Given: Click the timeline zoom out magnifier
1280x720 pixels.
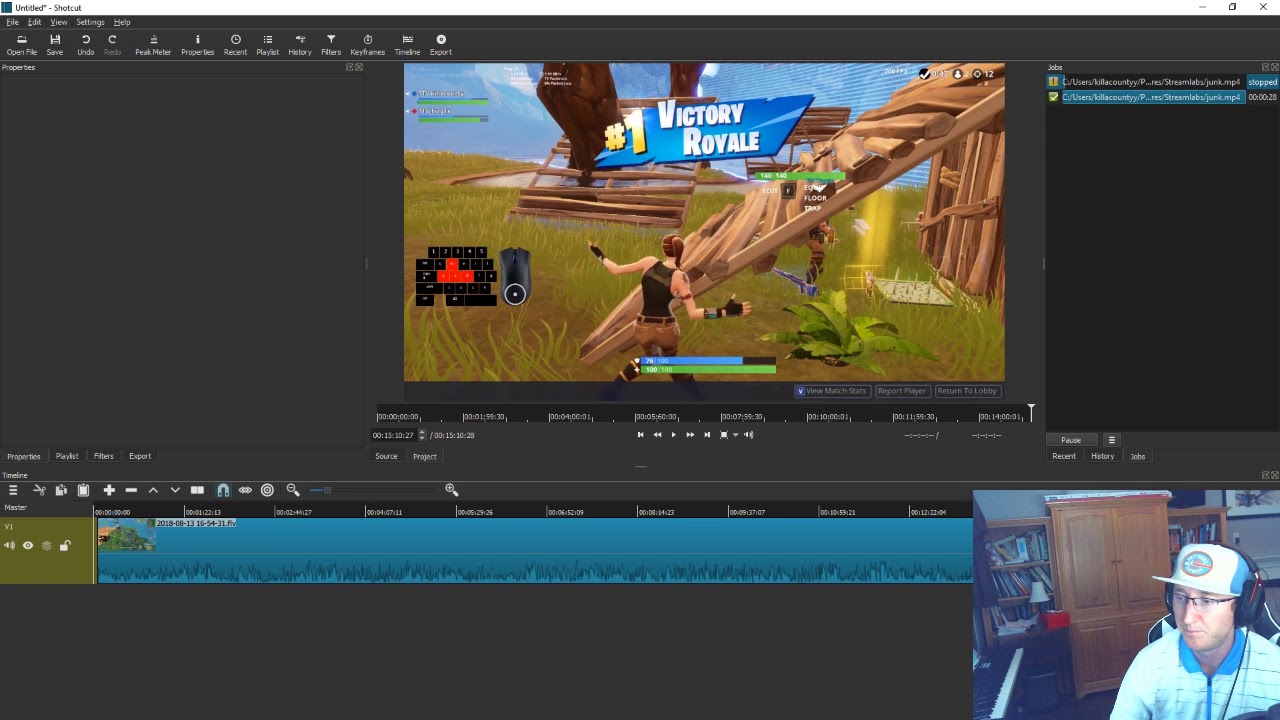Looking at the screenshot, I should 293,490.
